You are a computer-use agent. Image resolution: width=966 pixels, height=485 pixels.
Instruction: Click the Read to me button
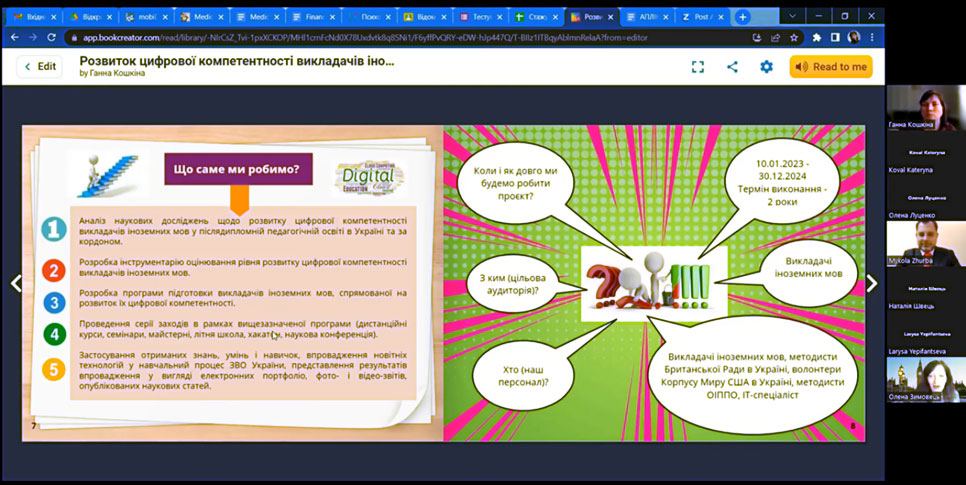[831, 67]
